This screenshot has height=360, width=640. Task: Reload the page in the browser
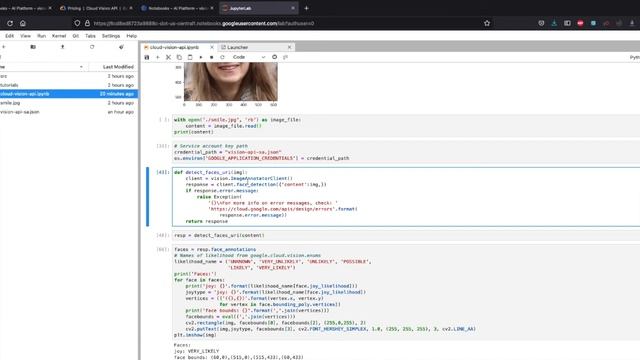[10, 23]
